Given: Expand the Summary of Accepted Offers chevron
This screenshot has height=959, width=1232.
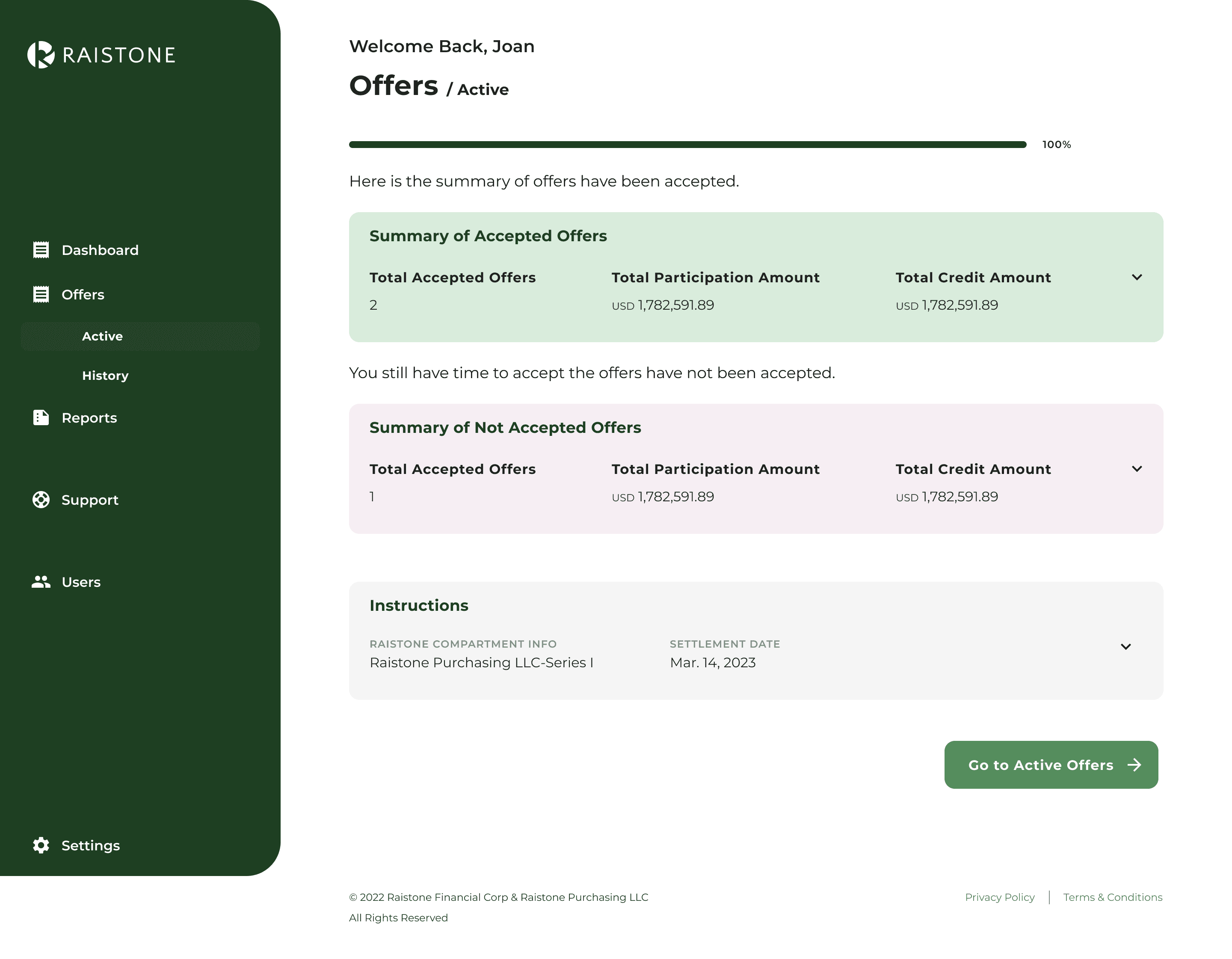Looking at the screenshot, I should (x=1137, y=278).
